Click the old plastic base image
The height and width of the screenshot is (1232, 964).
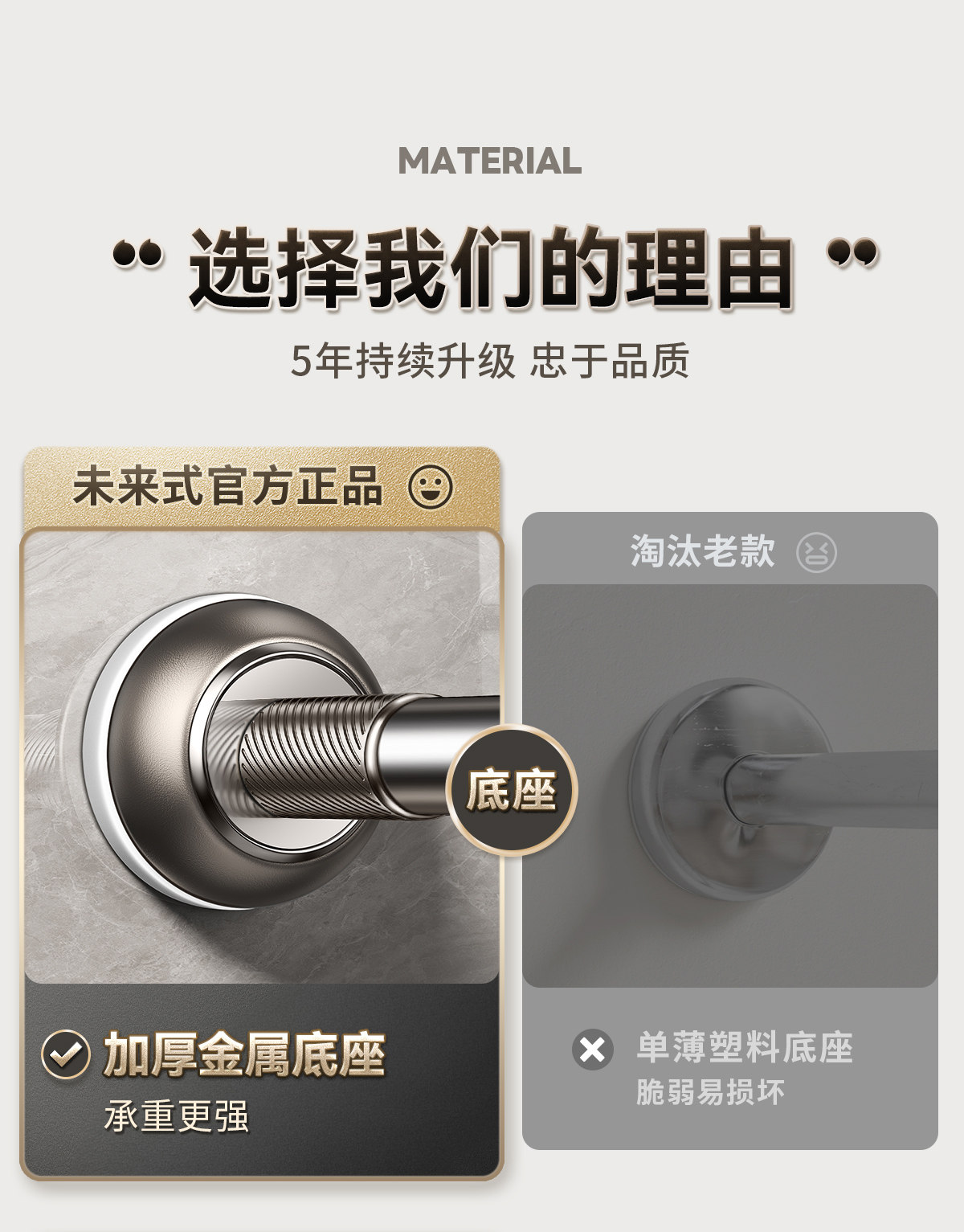click(730, 786)
